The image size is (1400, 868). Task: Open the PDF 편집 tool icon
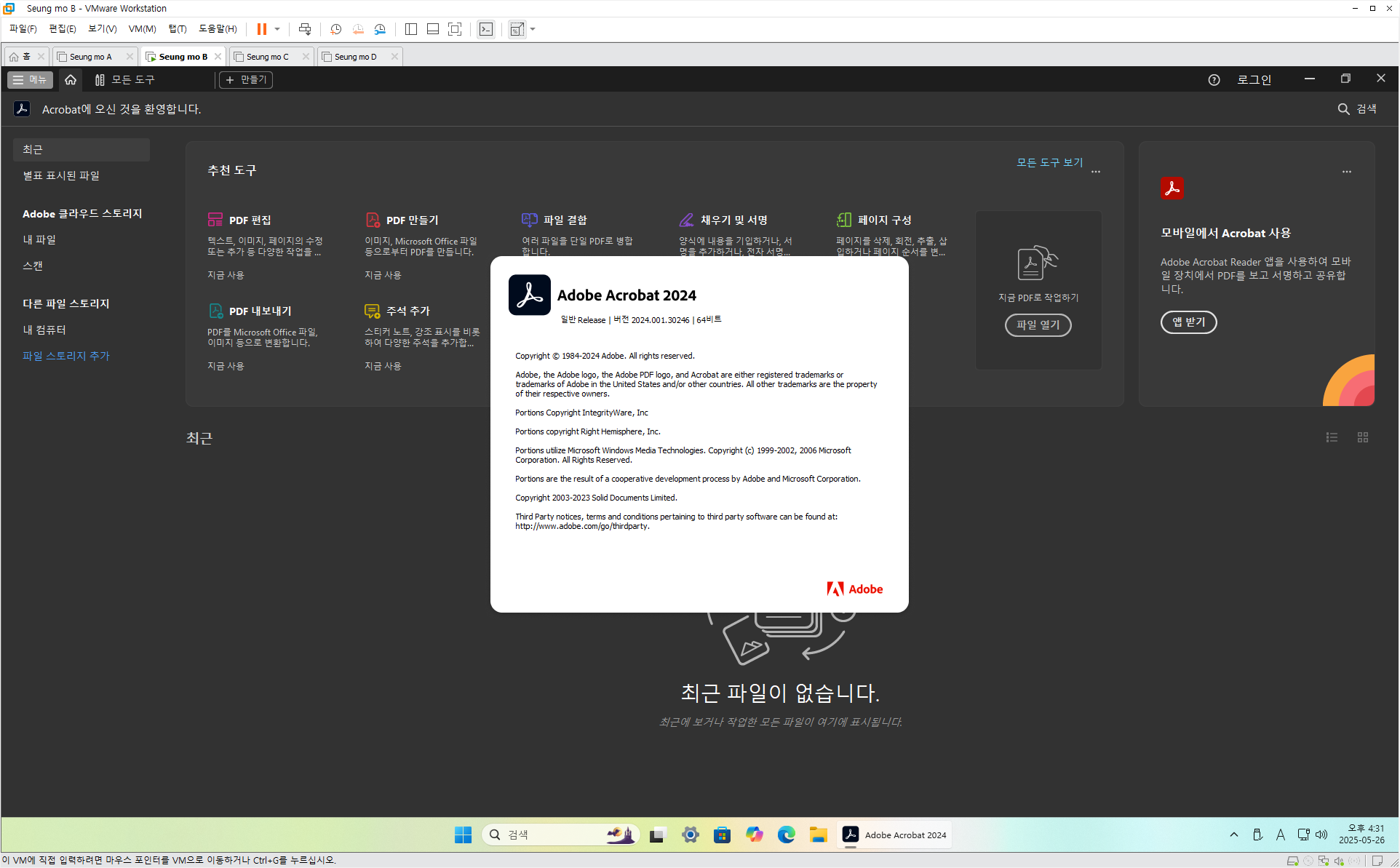[215, 220]
